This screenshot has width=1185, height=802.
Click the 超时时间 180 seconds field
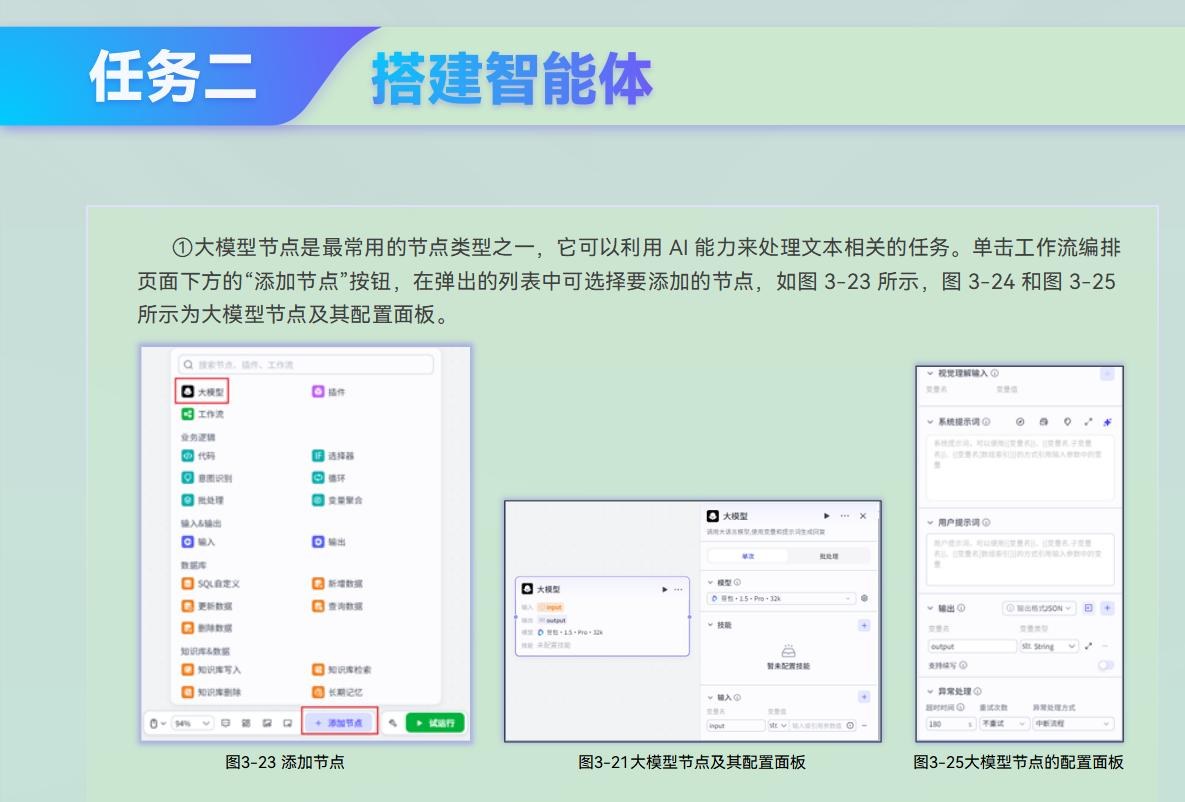(951, 723)
